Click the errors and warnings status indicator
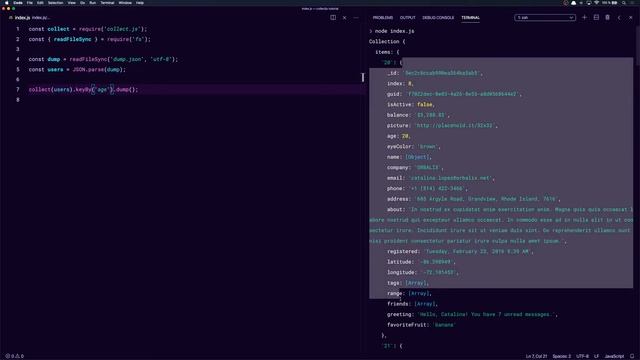 15,356
